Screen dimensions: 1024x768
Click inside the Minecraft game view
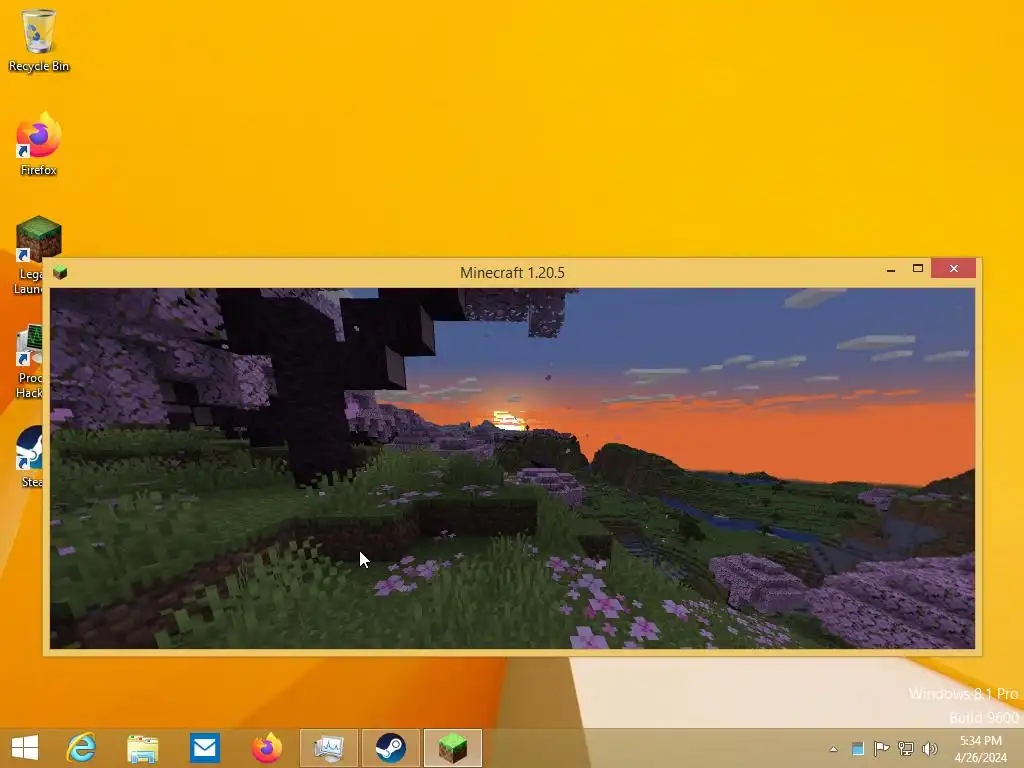pos(512,468)
